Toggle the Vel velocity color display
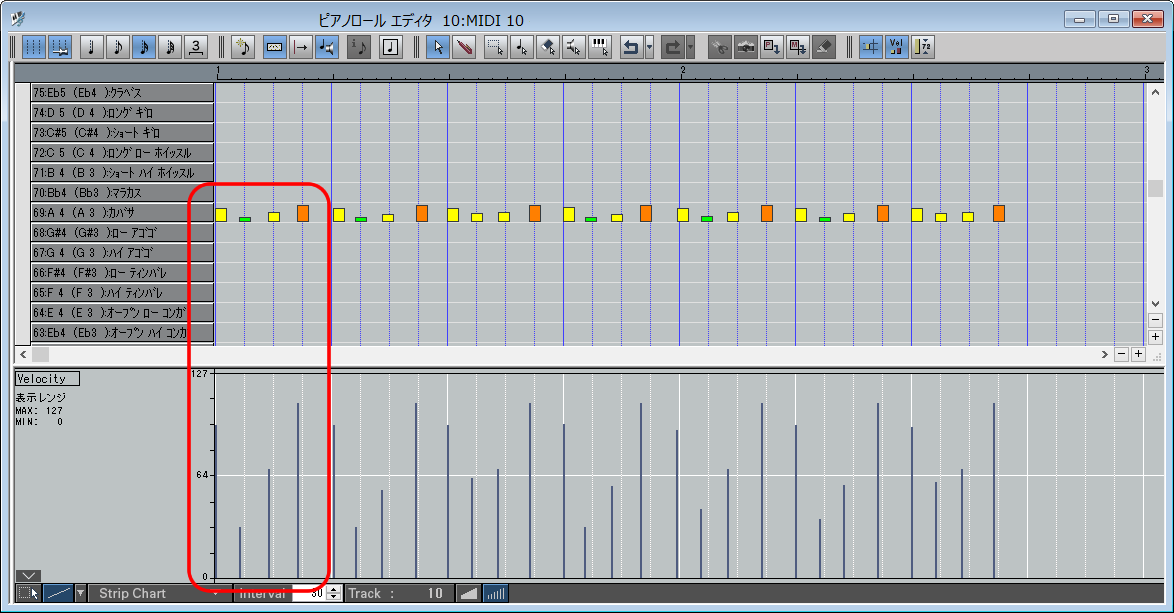1174x613 pixels. (896, 47)
